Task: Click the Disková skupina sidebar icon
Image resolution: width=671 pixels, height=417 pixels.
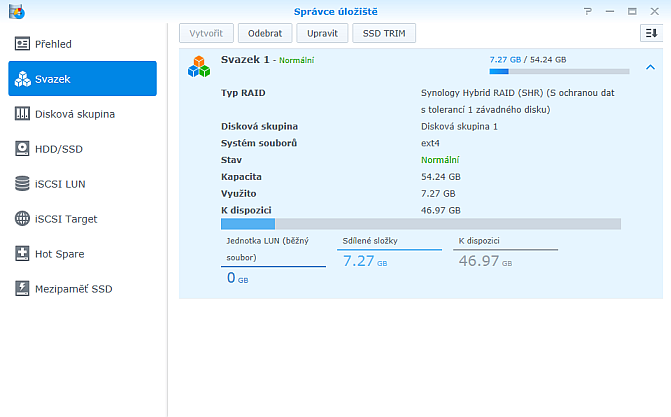Action: [x=22, y=113]
